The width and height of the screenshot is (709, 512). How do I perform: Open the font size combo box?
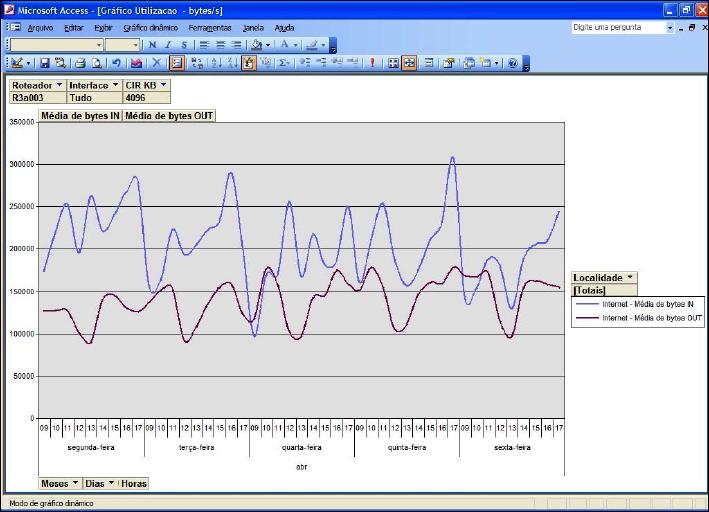click(122, 45)
